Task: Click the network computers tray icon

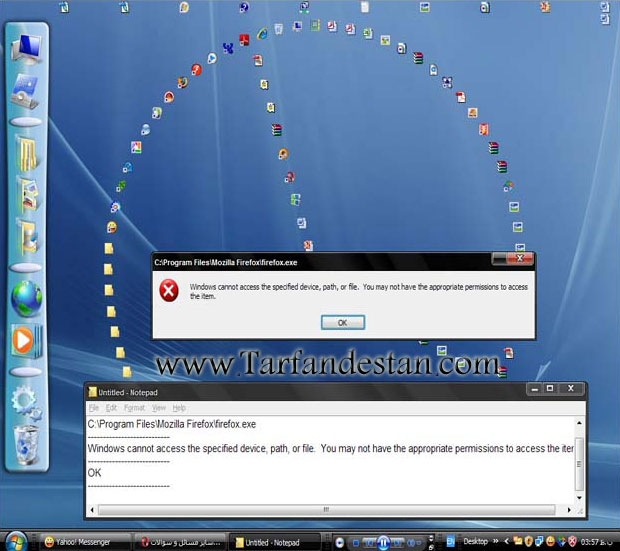Action: pos(539,541)
